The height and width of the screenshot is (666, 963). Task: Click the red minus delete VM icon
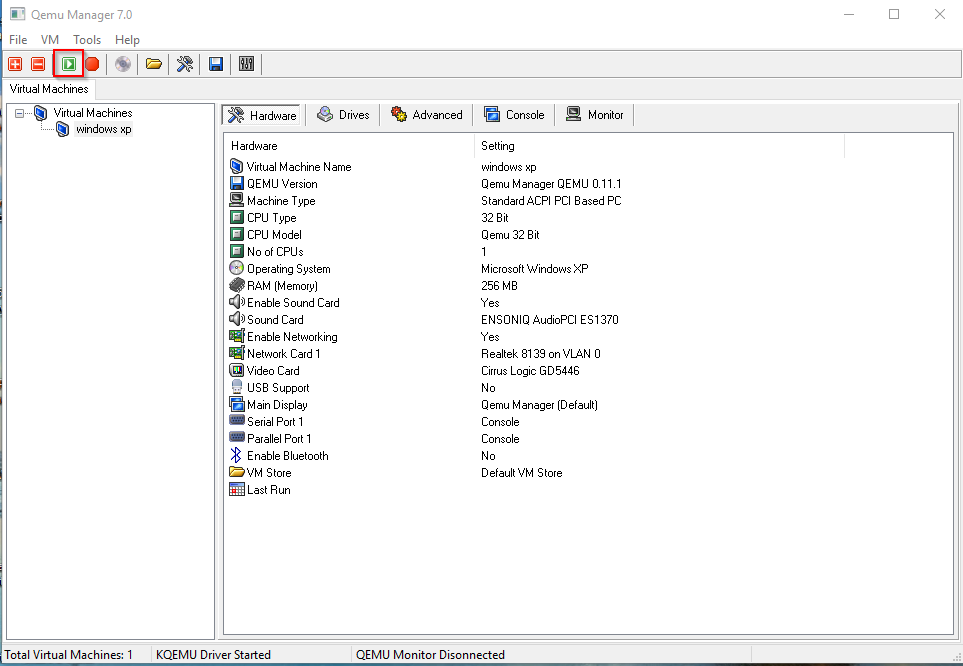coord(38,64)
